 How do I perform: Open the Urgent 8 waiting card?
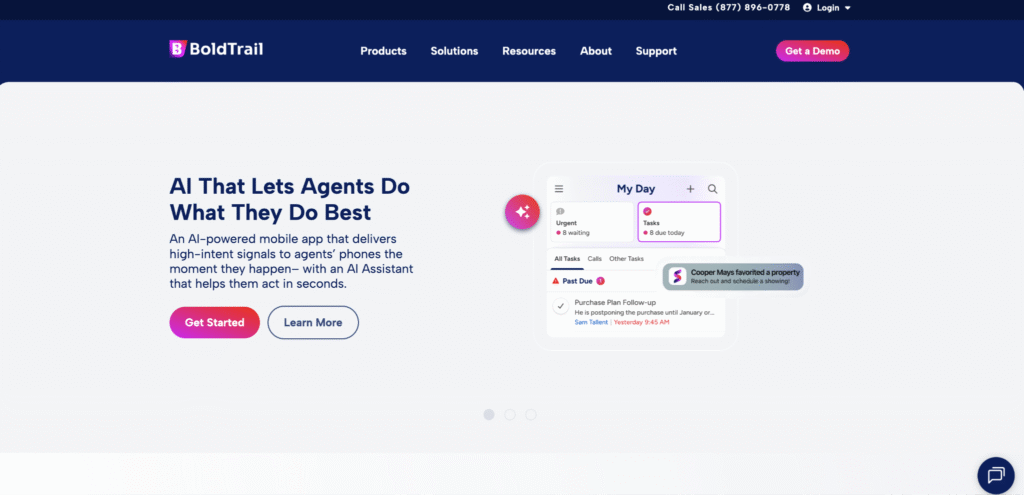[x=592, y=222]
